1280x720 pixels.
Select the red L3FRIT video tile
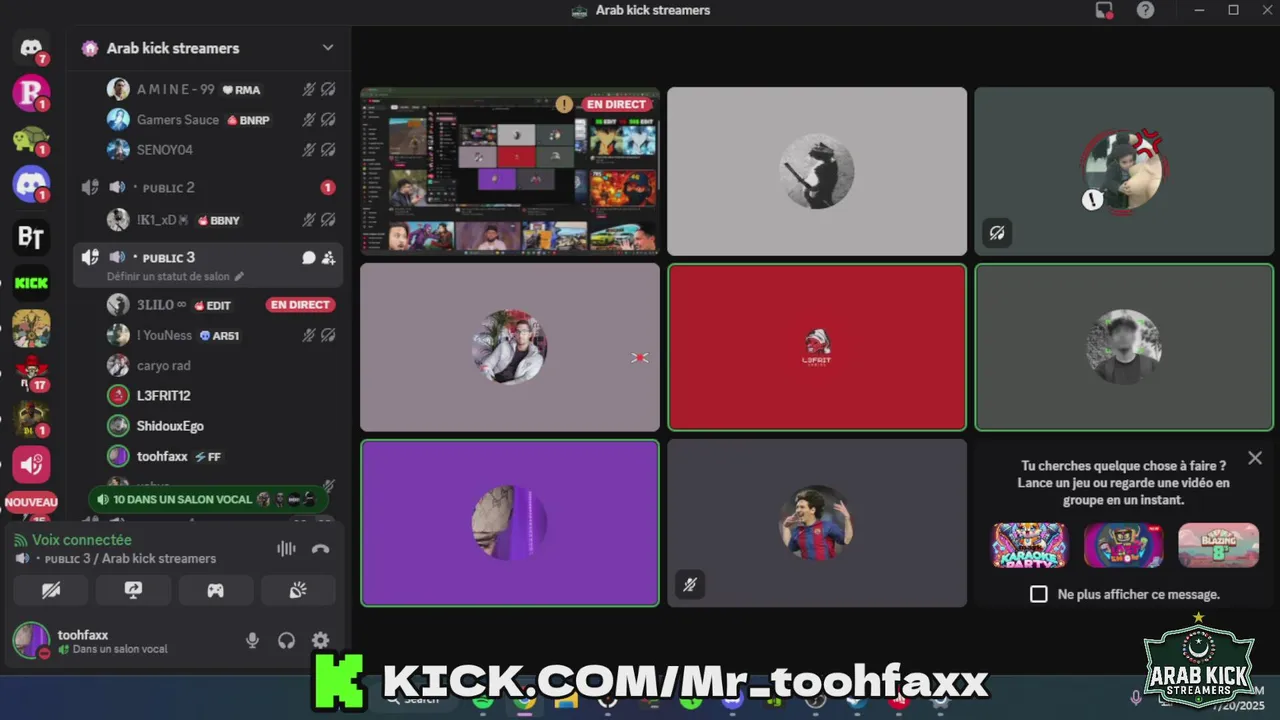click(x=817, y=346)
